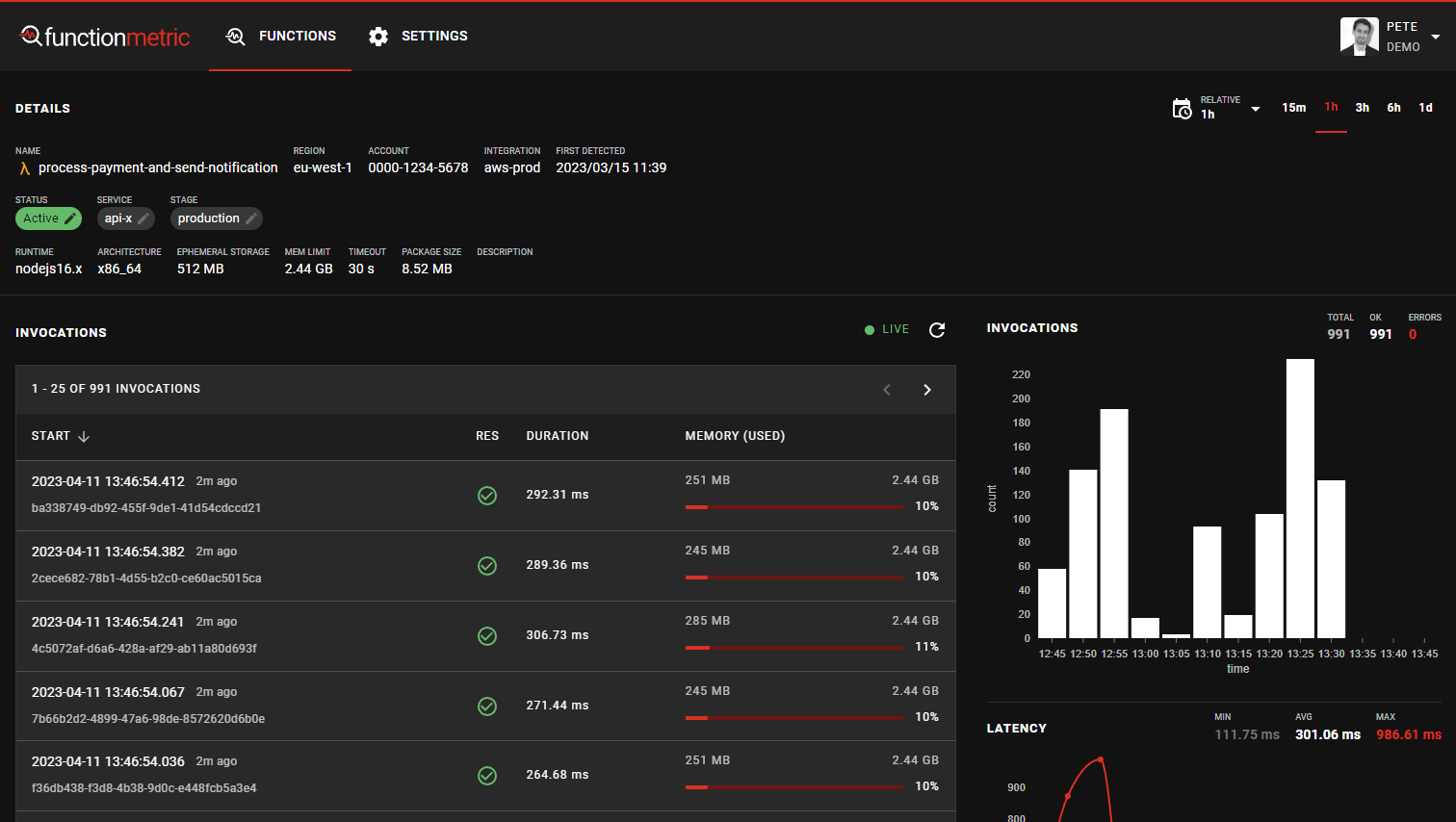Click the function name process-payment-and-send-notification
The height and width of the screenshot is (822, 1456).
click(x=158, y=167)
